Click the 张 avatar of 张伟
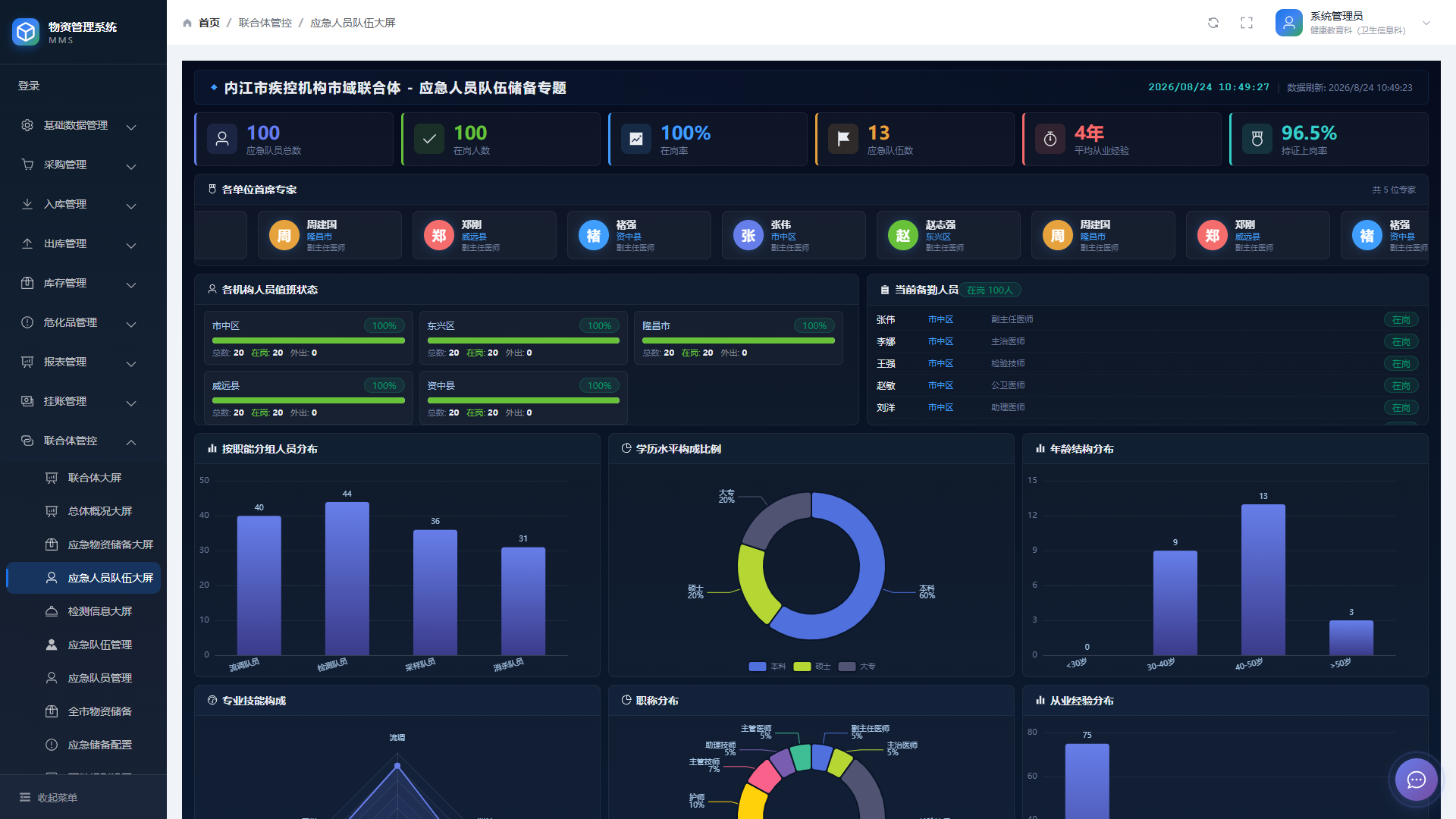 point(748,236)
